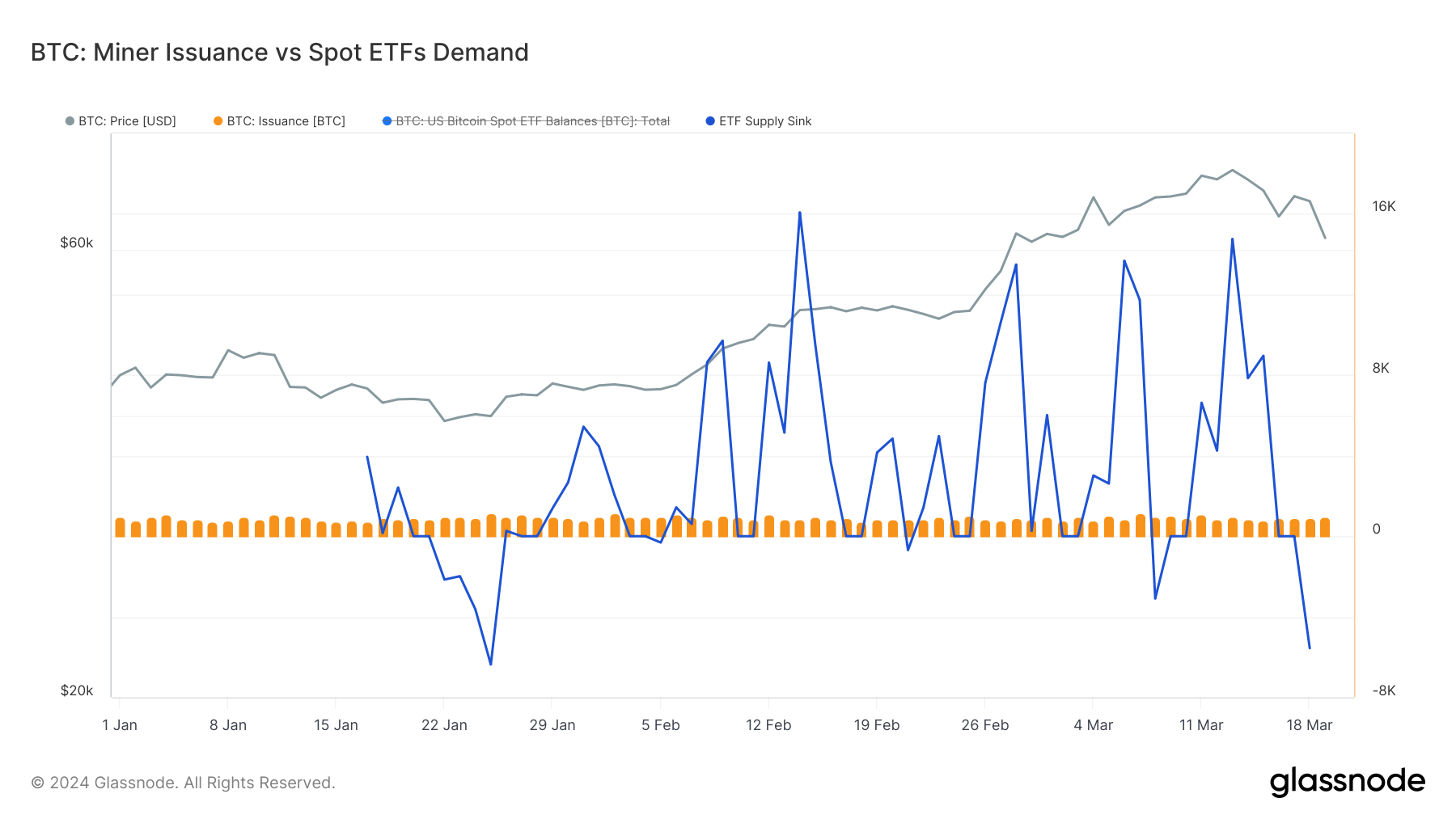Image resolution: width=1456 pixels, height=819 pixels.
Task: Select the 1 Jan axis label
Action: click(x=121, y=725)
